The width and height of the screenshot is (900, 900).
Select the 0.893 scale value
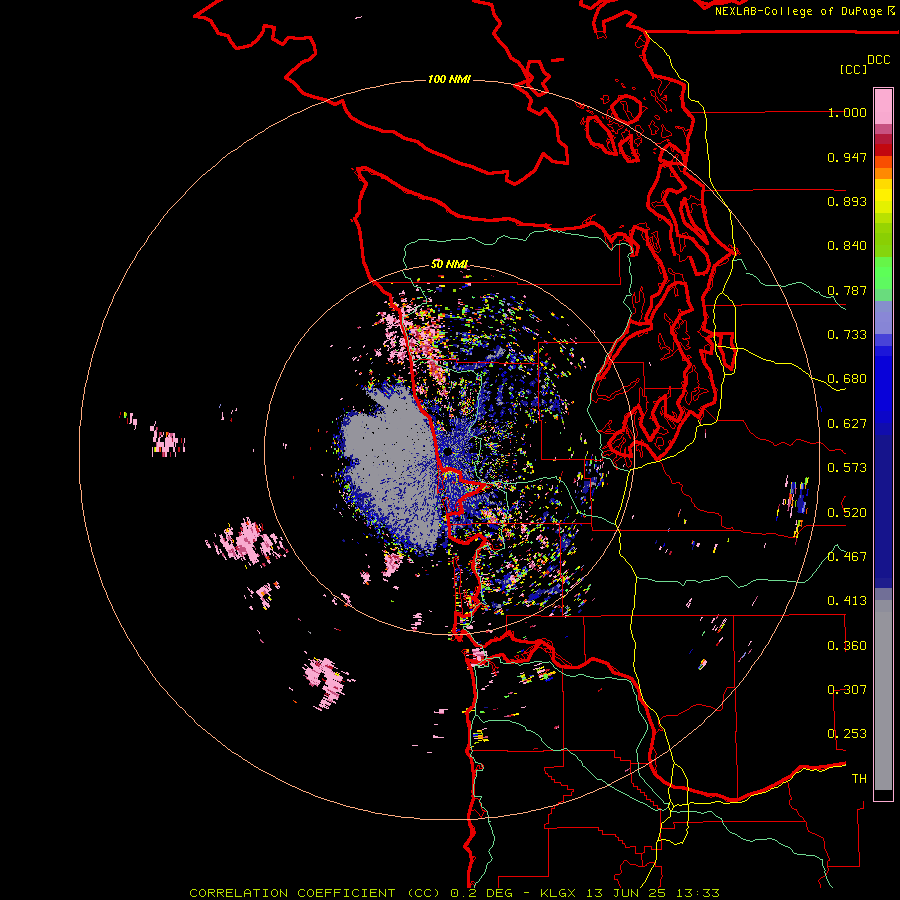[847, 201]
